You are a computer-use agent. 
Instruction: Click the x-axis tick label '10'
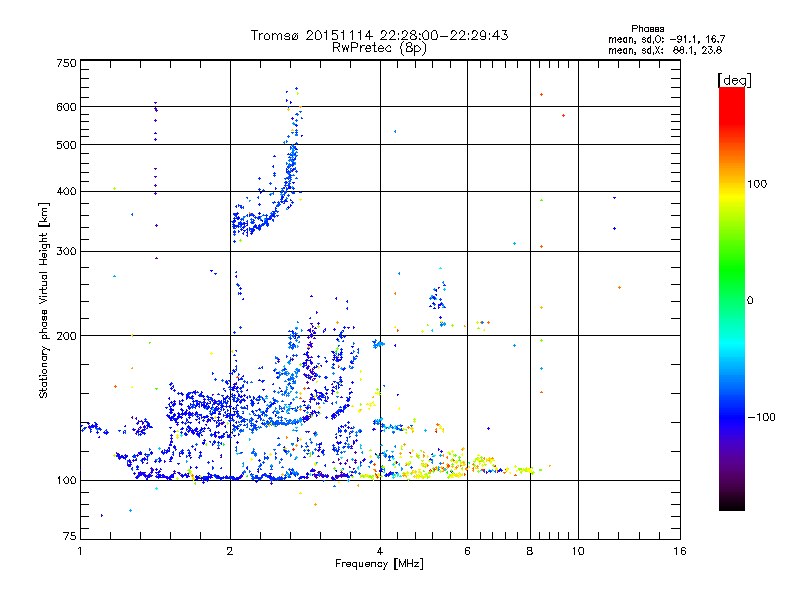tap(578, 551)
